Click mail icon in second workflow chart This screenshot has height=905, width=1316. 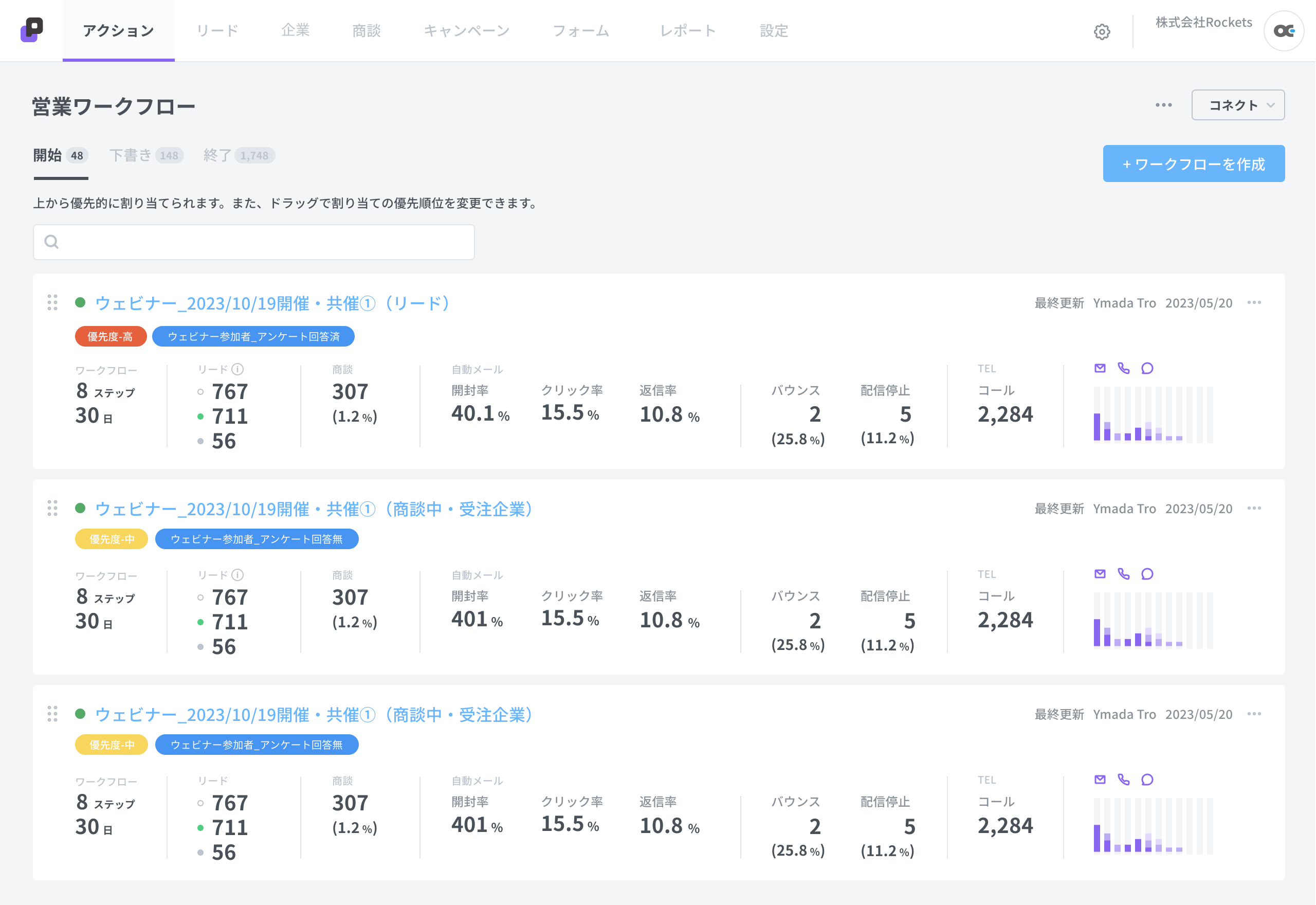tap(1101, 574)
